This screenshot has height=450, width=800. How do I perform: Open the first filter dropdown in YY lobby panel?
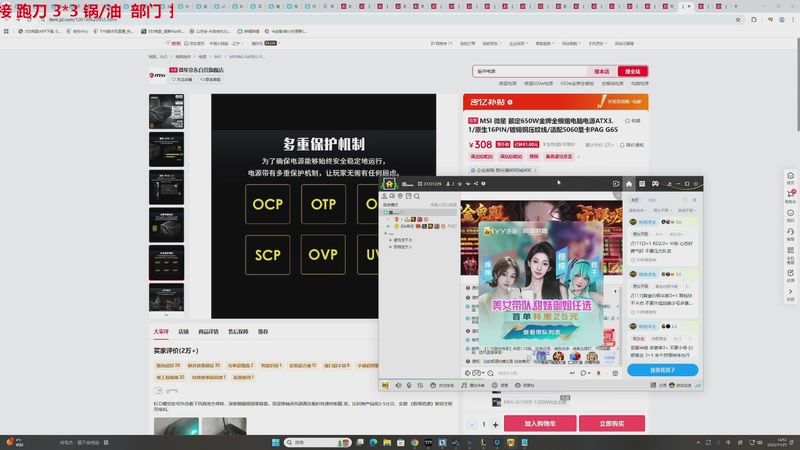pos(638,210)
